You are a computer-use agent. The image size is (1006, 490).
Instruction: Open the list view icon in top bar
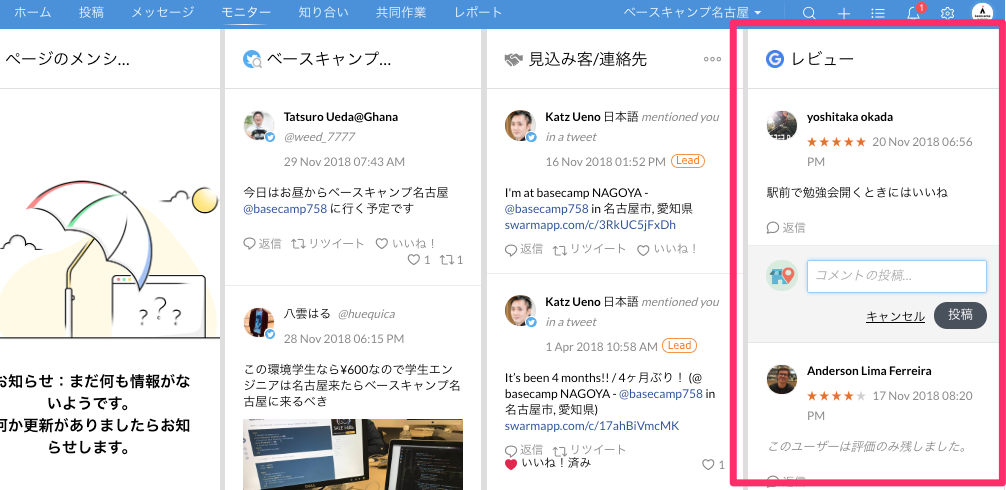pyautogui.click(x=878, y=13)
